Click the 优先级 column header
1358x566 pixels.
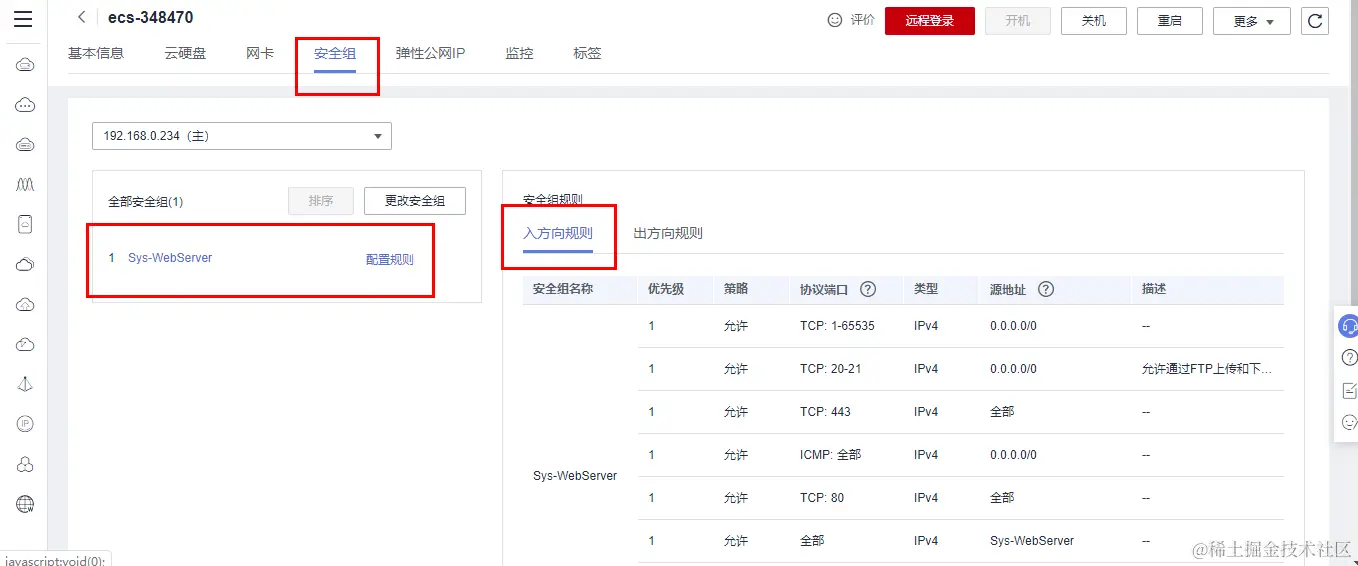[x=666, y=289]
